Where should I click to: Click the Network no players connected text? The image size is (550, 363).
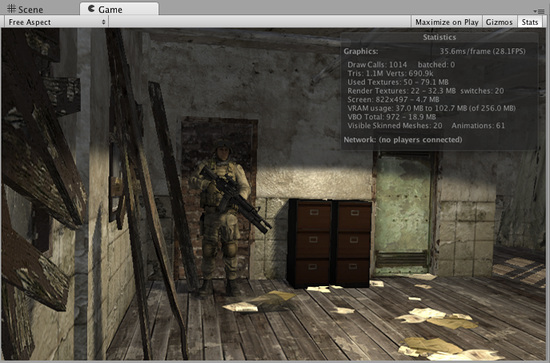tap(403, 140)
